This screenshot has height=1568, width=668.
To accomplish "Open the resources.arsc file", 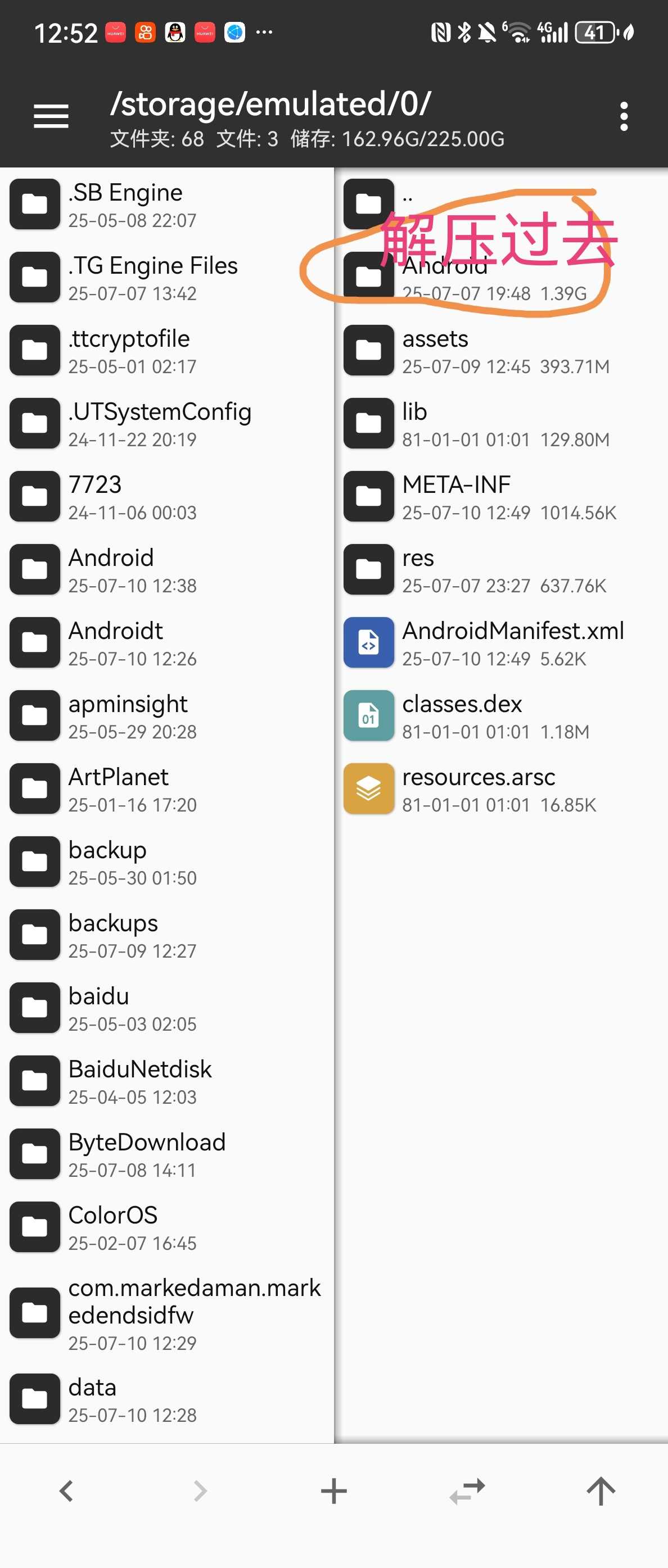I will 500,788.
